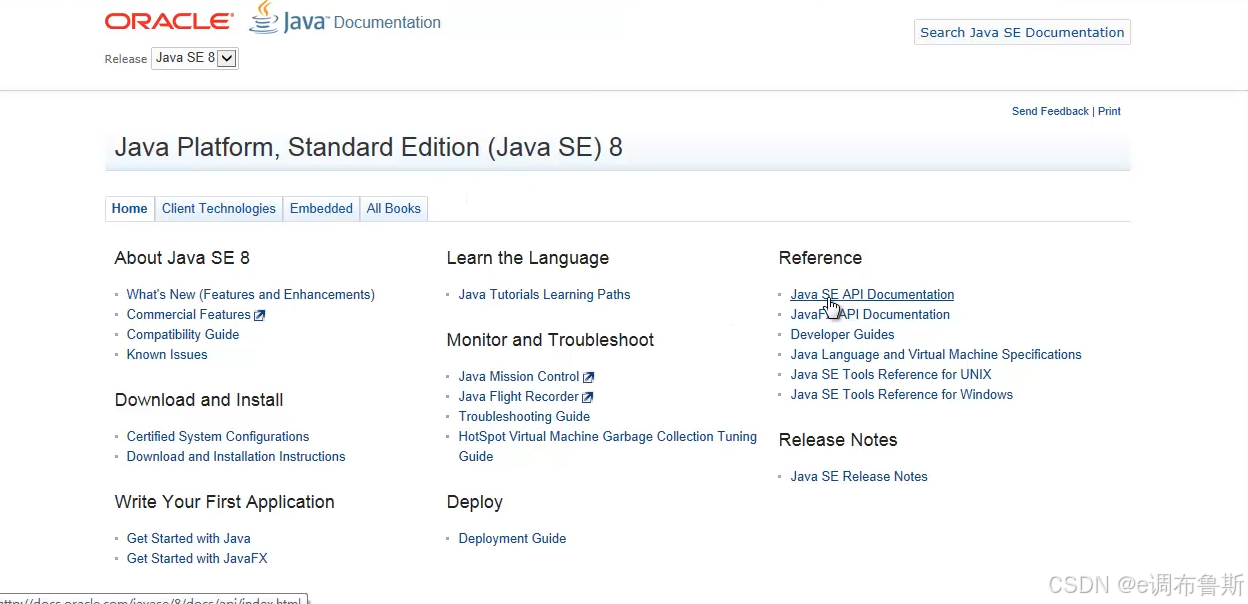Click the Reference heading
This screenshot has height=604, width=1248.
pyautogui.click(x=820, y=258)
